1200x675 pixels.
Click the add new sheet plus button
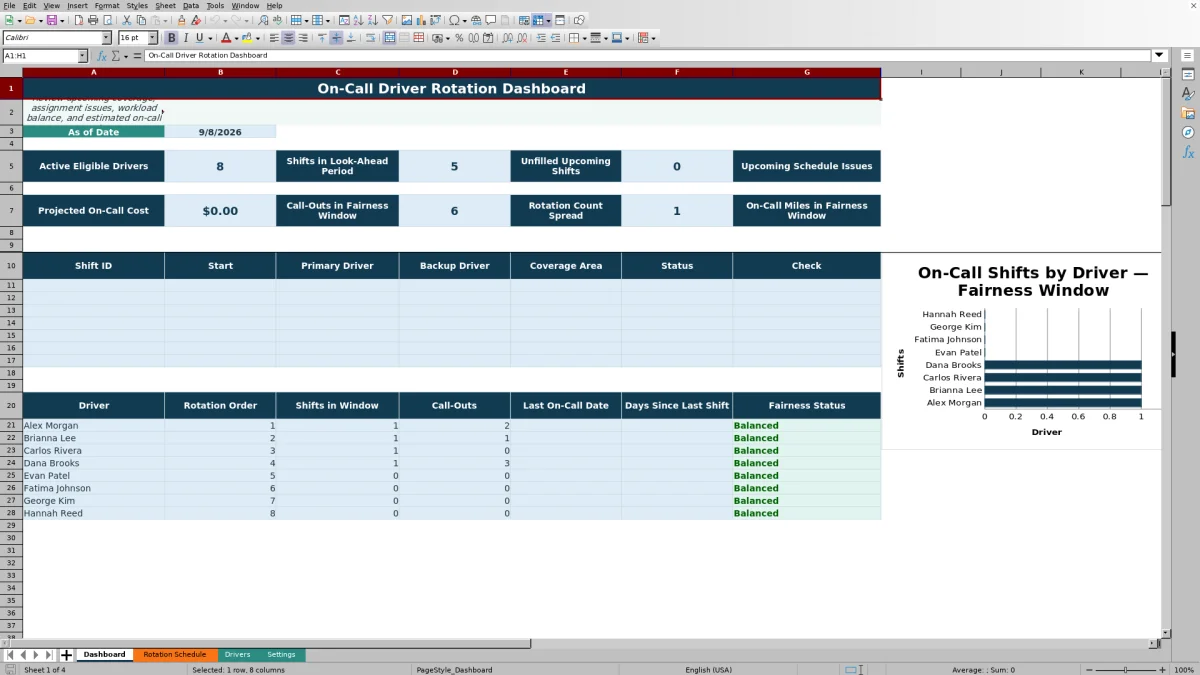tap(66, 655)
